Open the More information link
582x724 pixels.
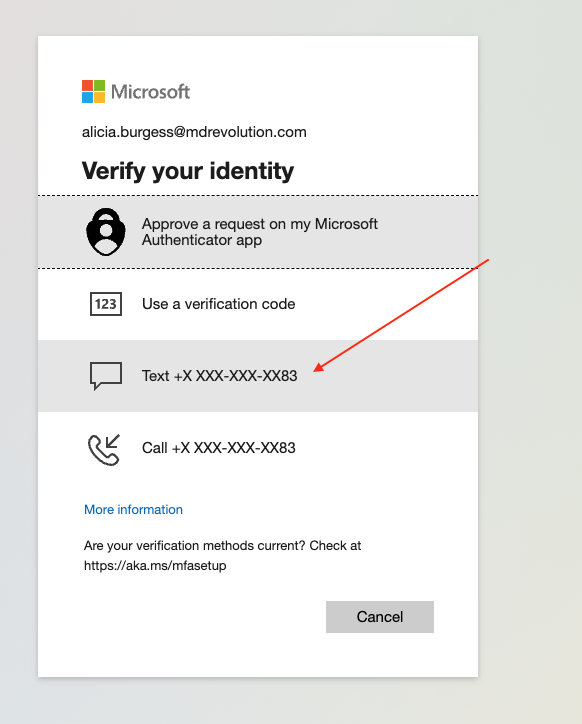[133, 509]
